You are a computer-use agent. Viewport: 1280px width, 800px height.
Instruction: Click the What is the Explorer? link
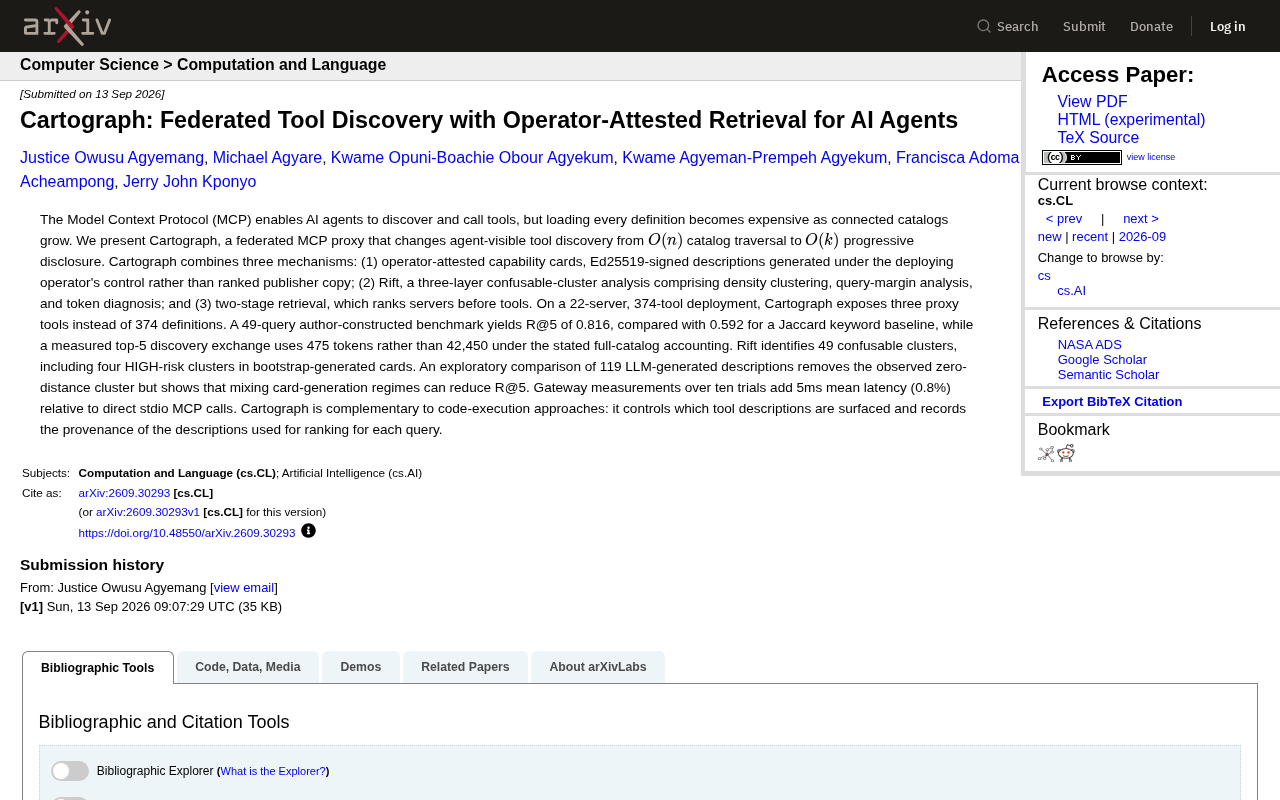point(273,771)
